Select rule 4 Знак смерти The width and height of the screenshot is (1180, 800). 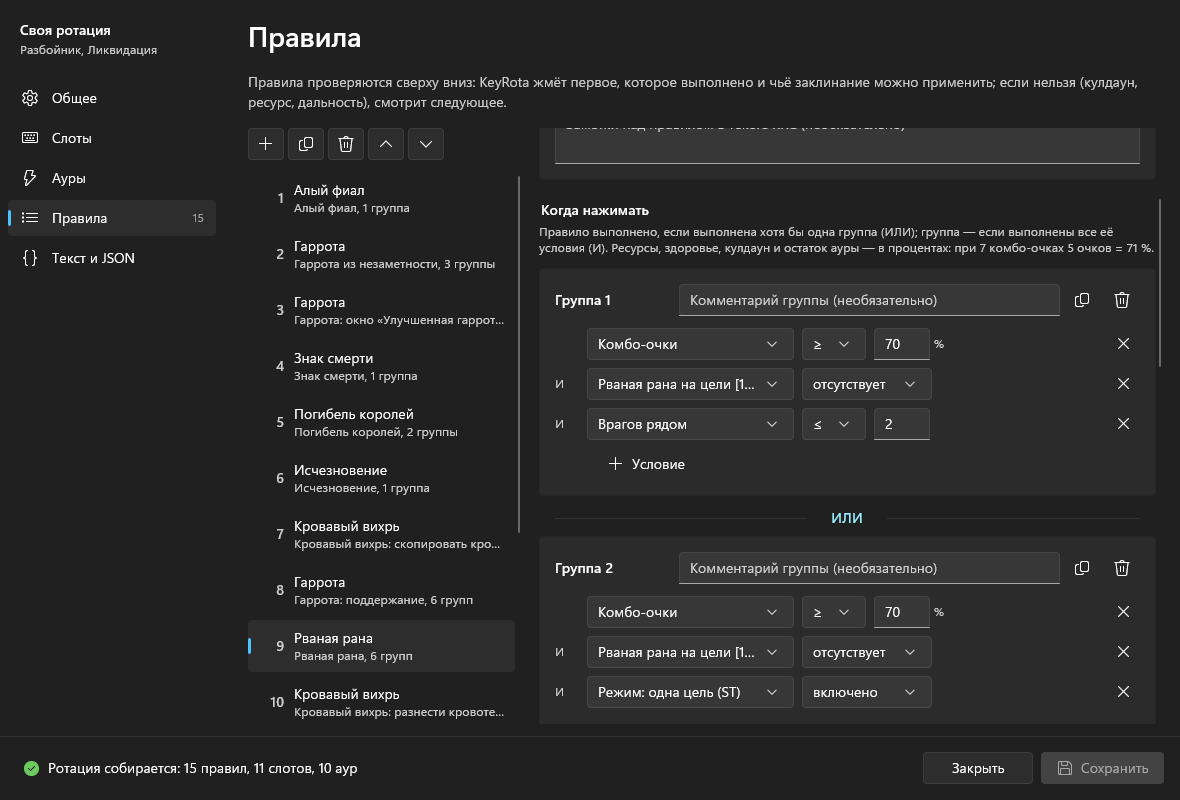pyautogui.click(x=382, y=367)
